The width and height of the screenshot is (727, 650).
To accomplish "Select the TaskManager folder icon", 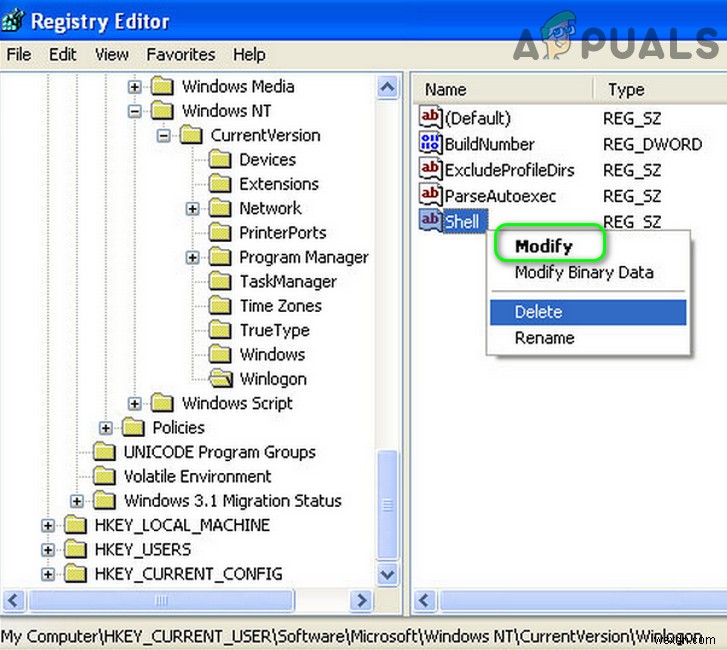I will coord(220,281).
